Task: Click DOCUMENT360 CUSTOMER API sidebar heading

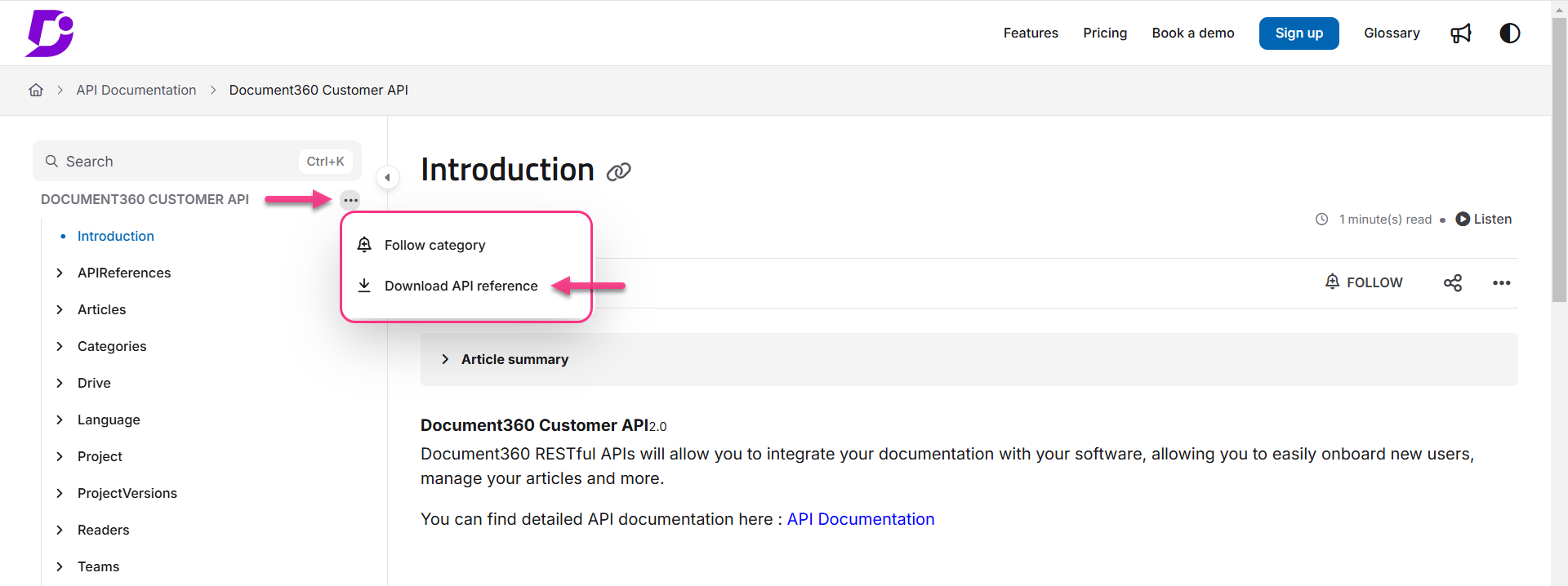Action: [145, 199]
